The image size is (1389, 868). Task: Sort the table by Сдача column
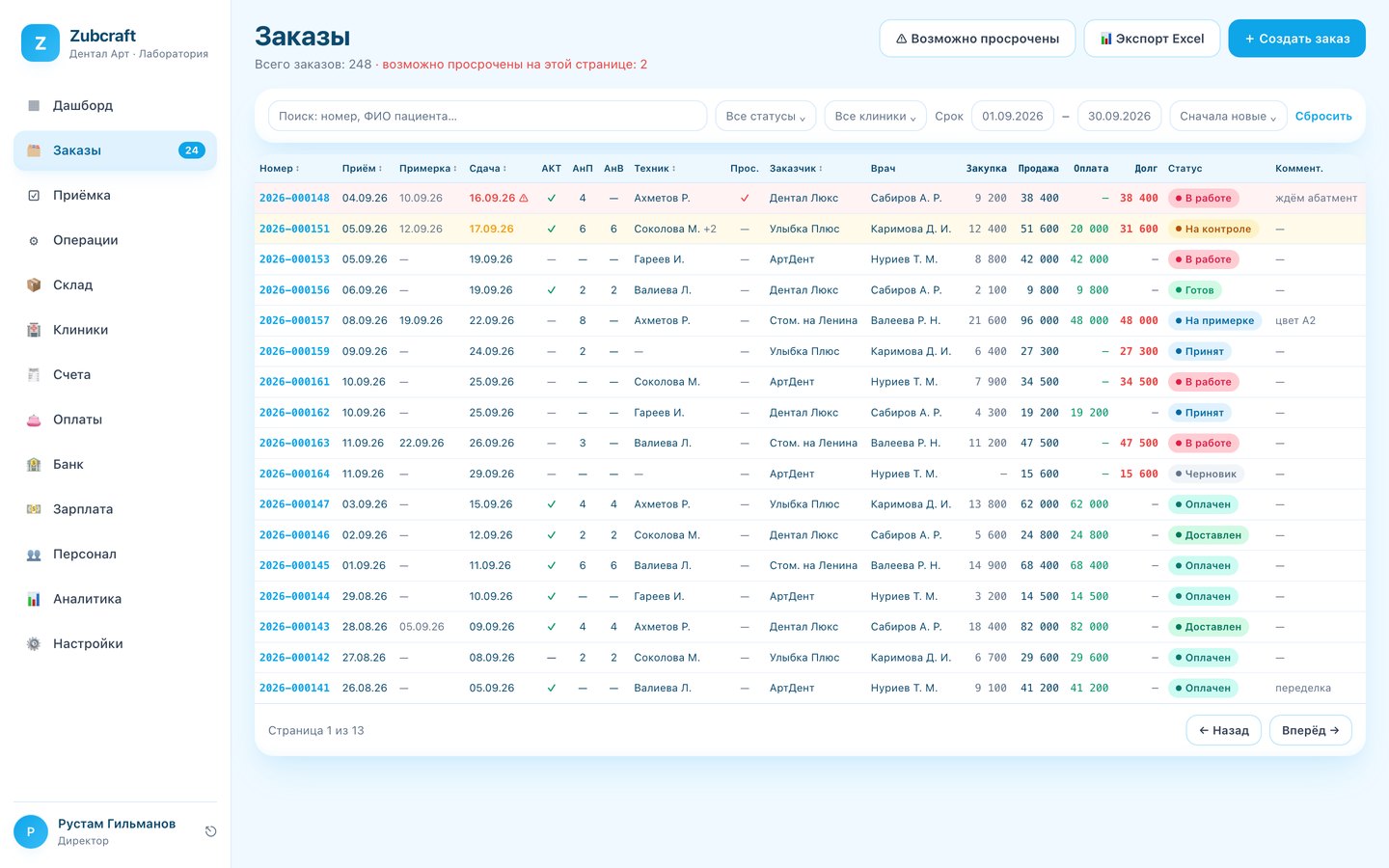pyautogui.click(x=487, y=169)
